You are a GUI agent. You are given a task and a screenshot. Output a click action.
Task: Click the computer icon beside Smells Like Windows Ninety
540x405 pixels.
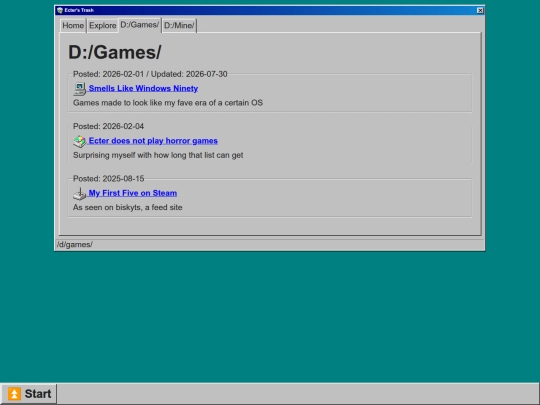click(x=80, y=89)
